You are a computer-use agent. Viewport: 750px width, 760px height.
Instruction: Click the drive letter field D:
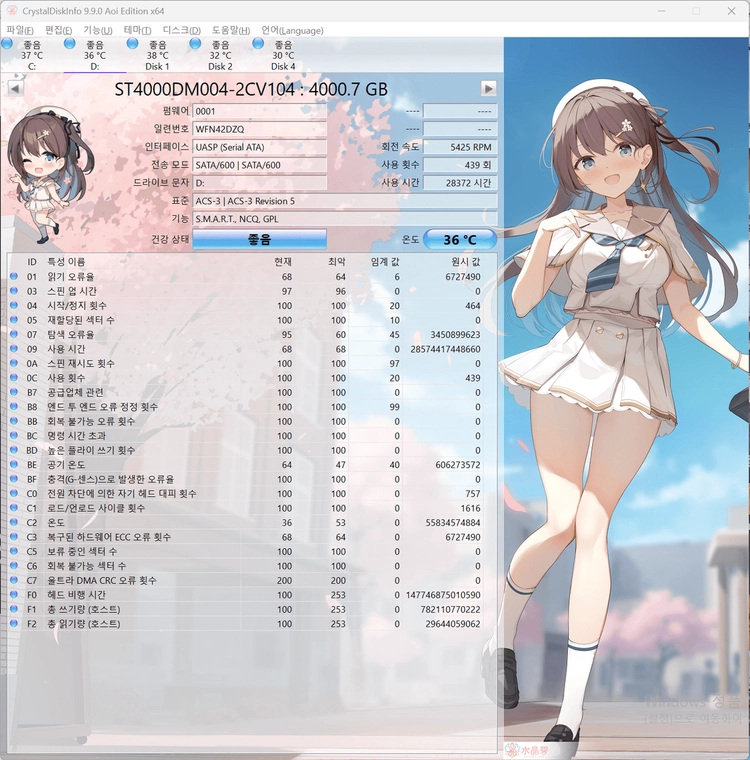click(x=259, y=183)
